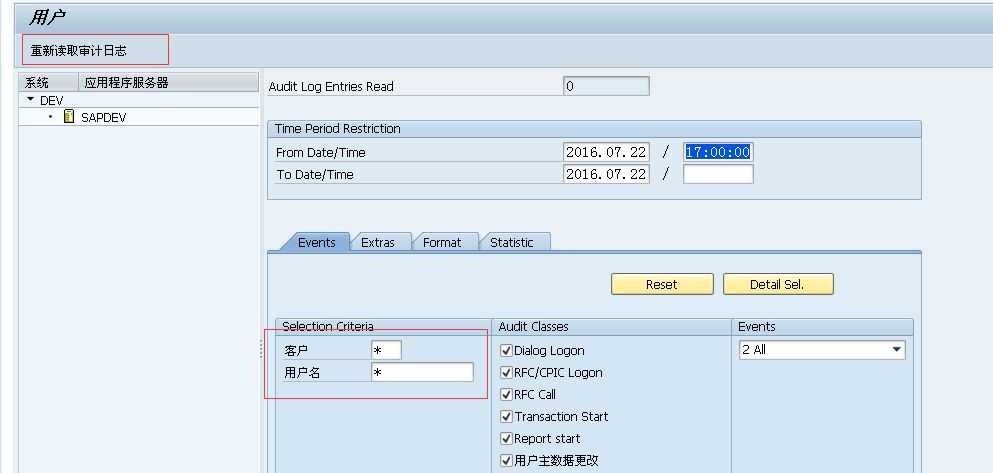Open the Statistic tab
The height and width of the screenshot is (473, 993).
[512, 242]
